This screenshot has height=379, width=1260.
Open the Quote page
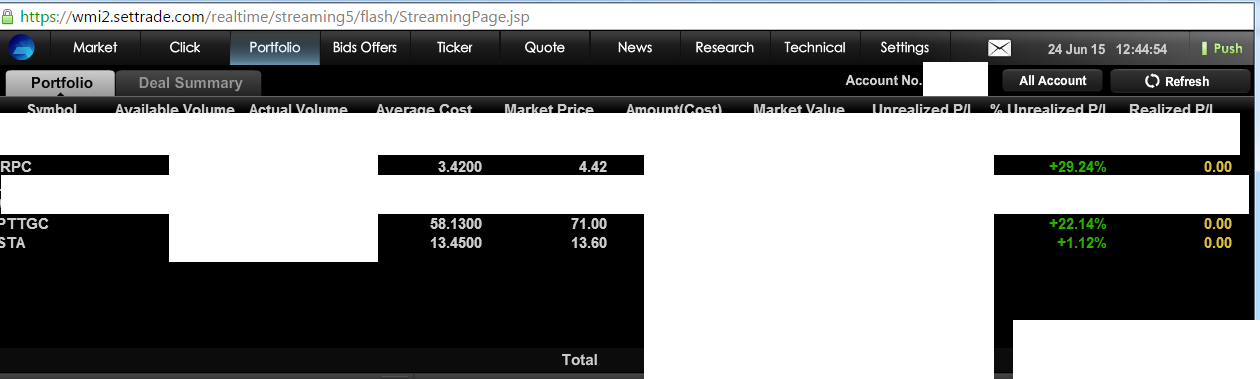pyautogui.click(x=545, y=47)
